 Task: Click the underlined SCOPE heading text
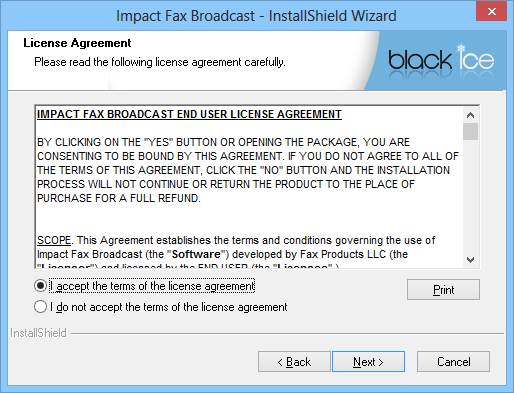click(x=54, y=240)
